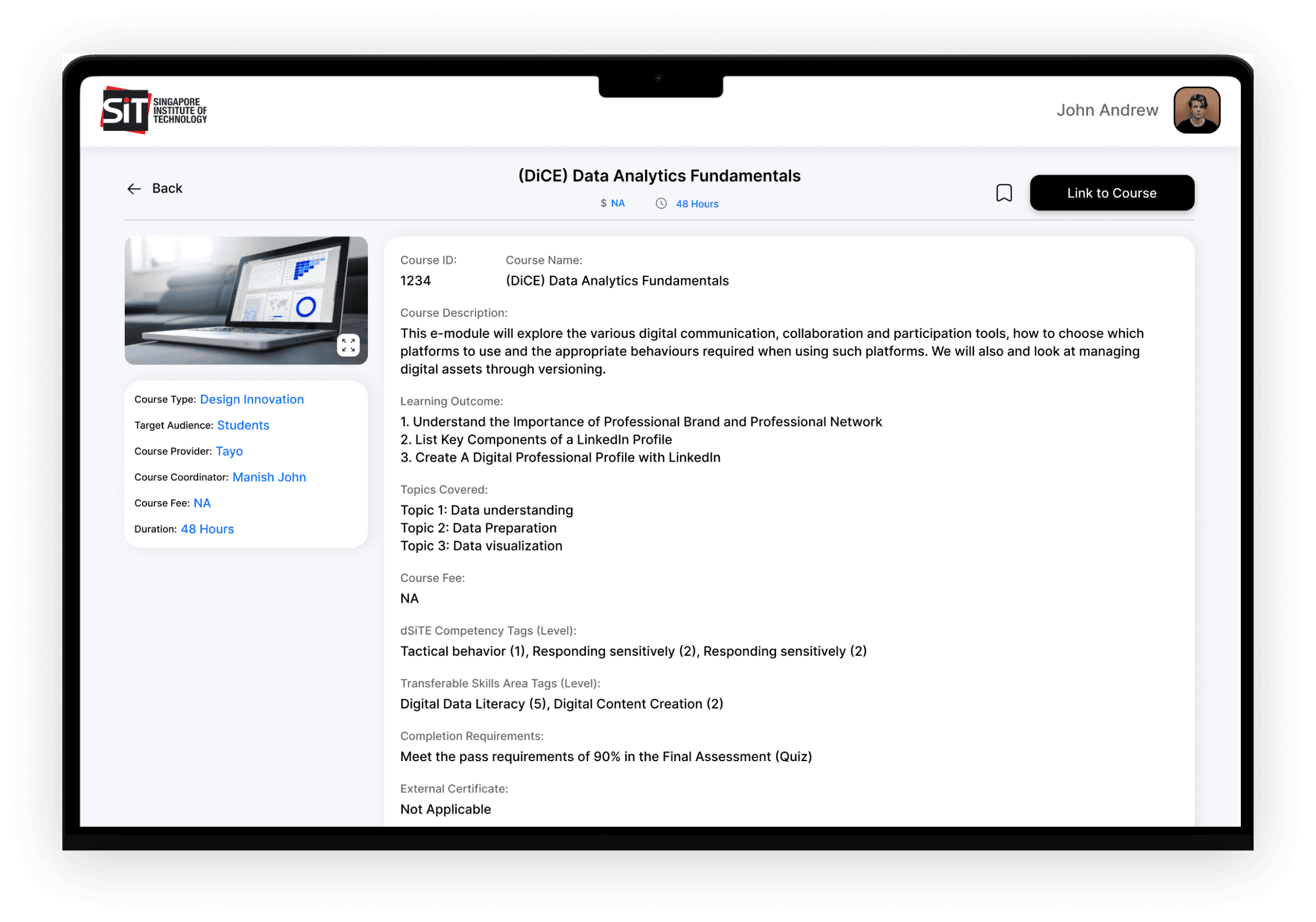The height and width of the screenshot is (922, 1316).
Task: Open John Andrew's profile avatar
Action: coord(1196,110)
